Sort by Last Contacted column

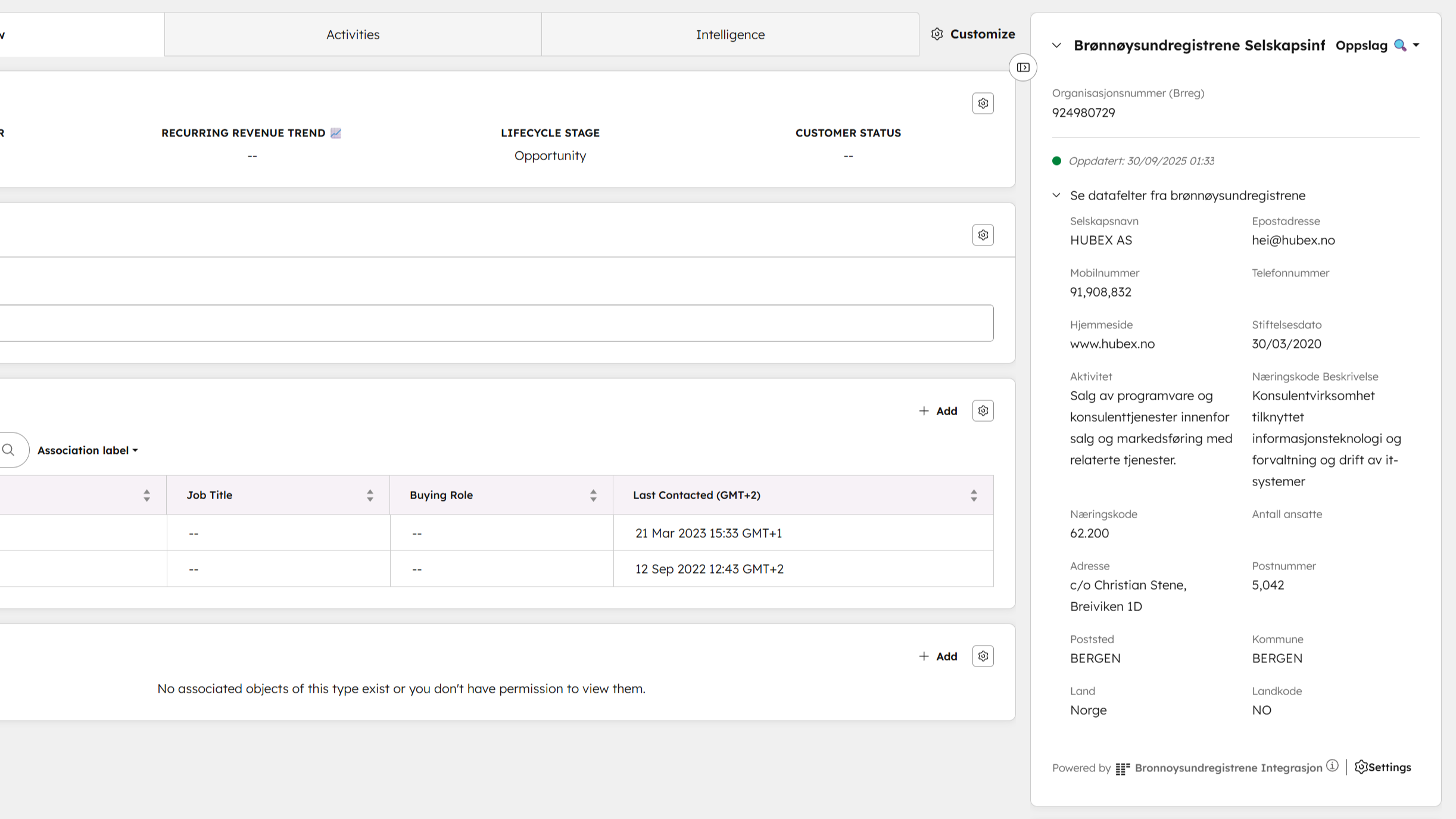974,496
